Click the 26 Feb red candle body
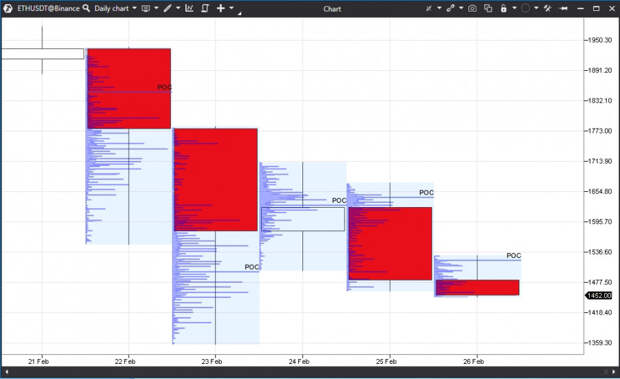Screen dimensions: 620x379 coord(477,287)
